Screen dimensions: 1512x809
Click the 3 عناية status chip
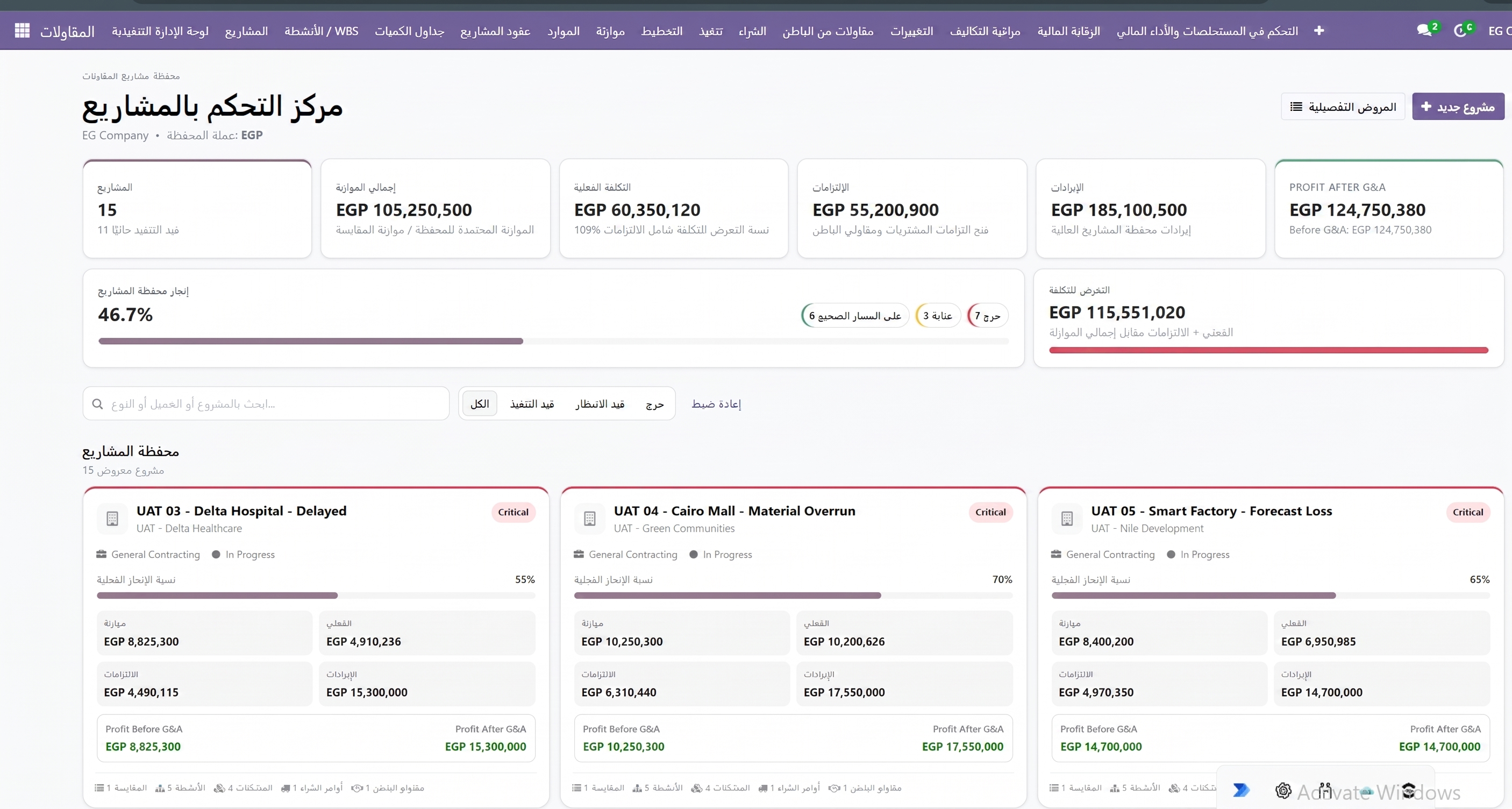point(937,315)
